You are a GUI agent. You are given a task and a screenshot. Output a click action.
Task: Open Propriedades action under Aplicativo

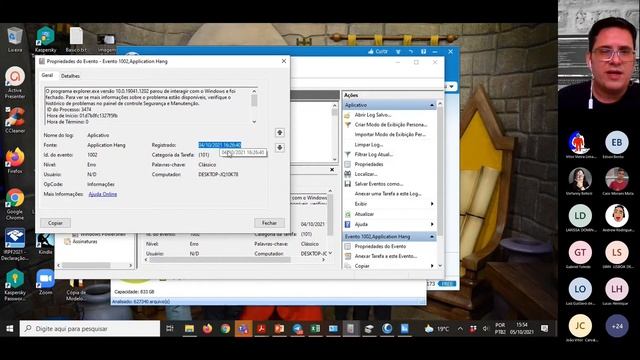(x=369, y=164)
